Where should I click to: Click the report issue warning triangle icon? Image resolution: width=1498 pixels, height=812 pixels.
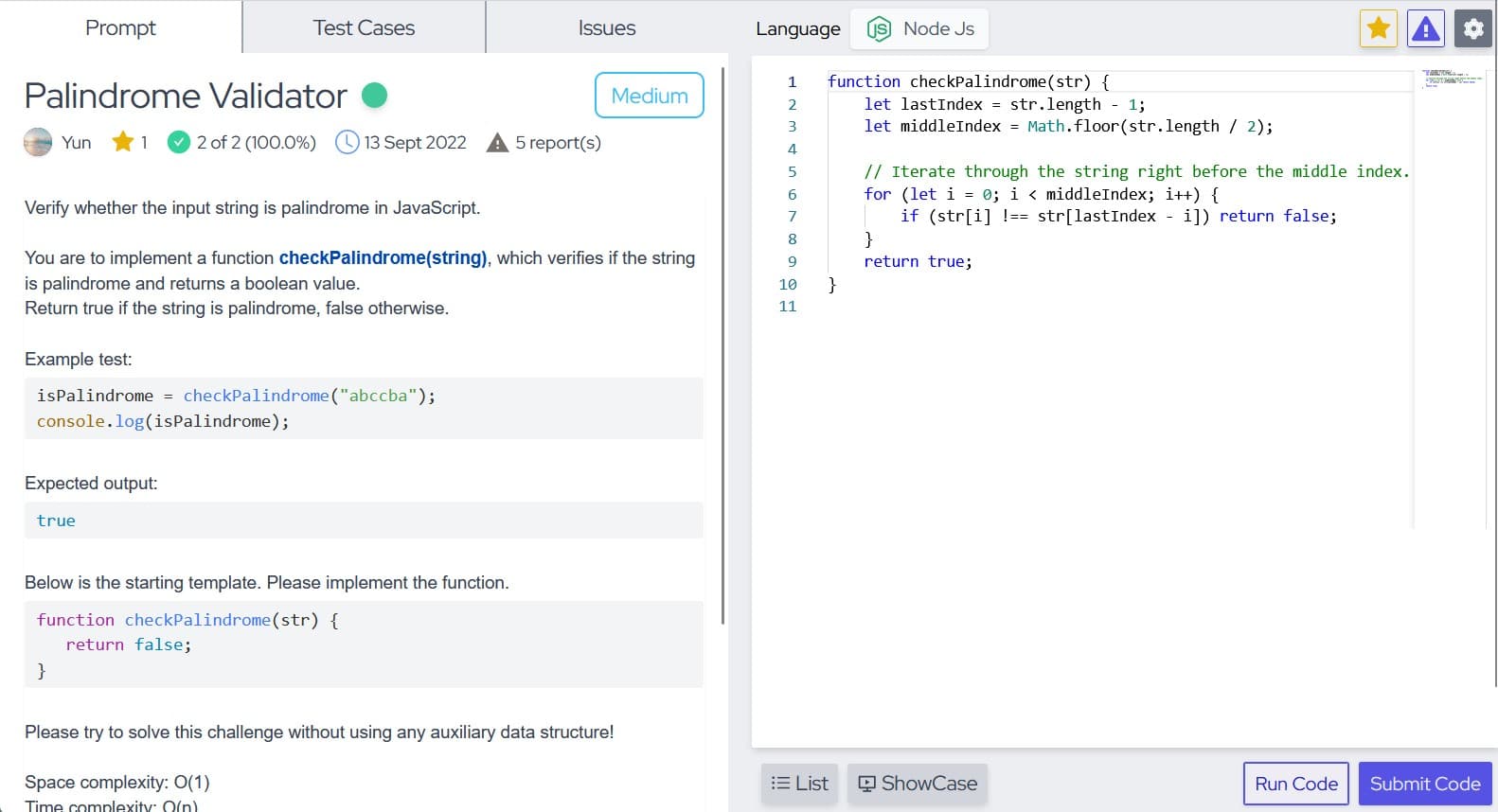(1425, 28)
